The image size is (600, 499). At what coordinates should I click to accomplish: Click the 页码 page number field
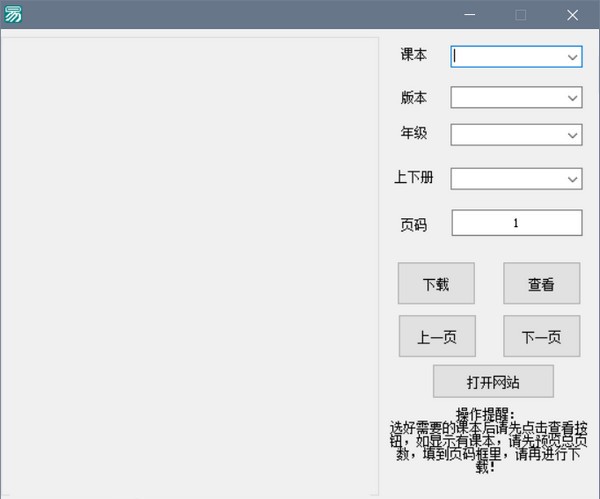click(517, 223)
